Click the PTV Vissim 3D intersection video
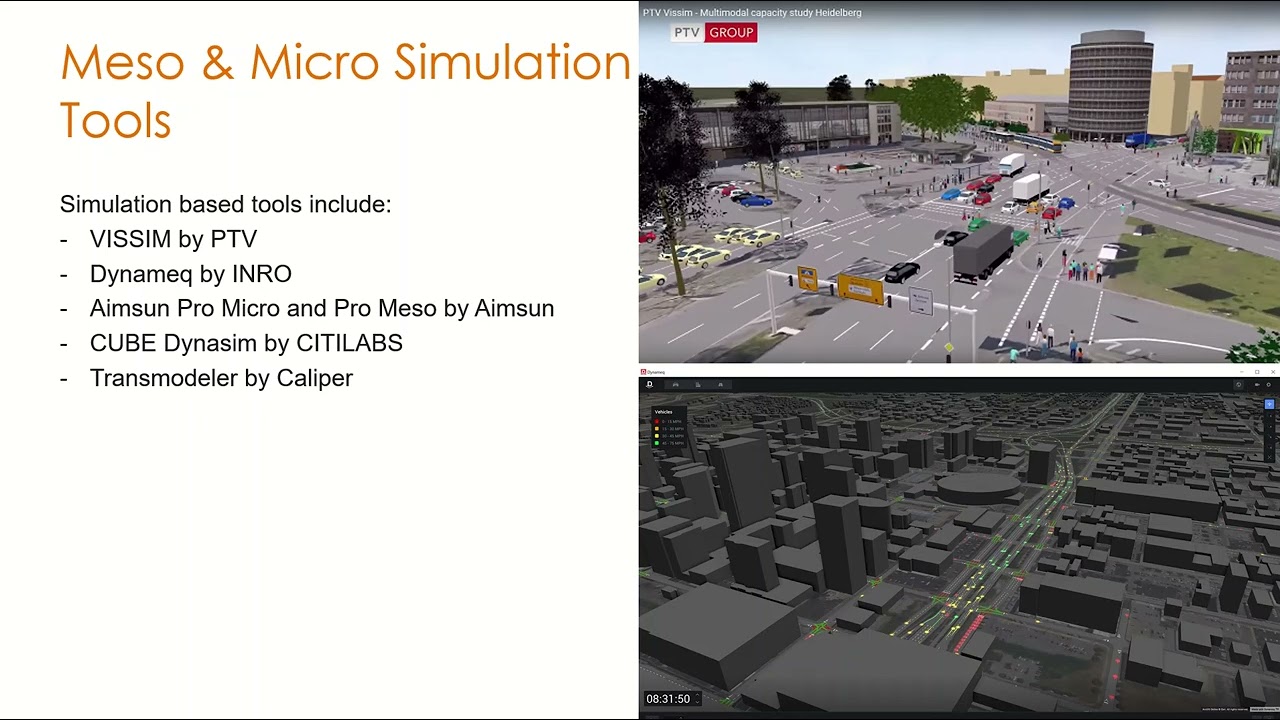 959,182
